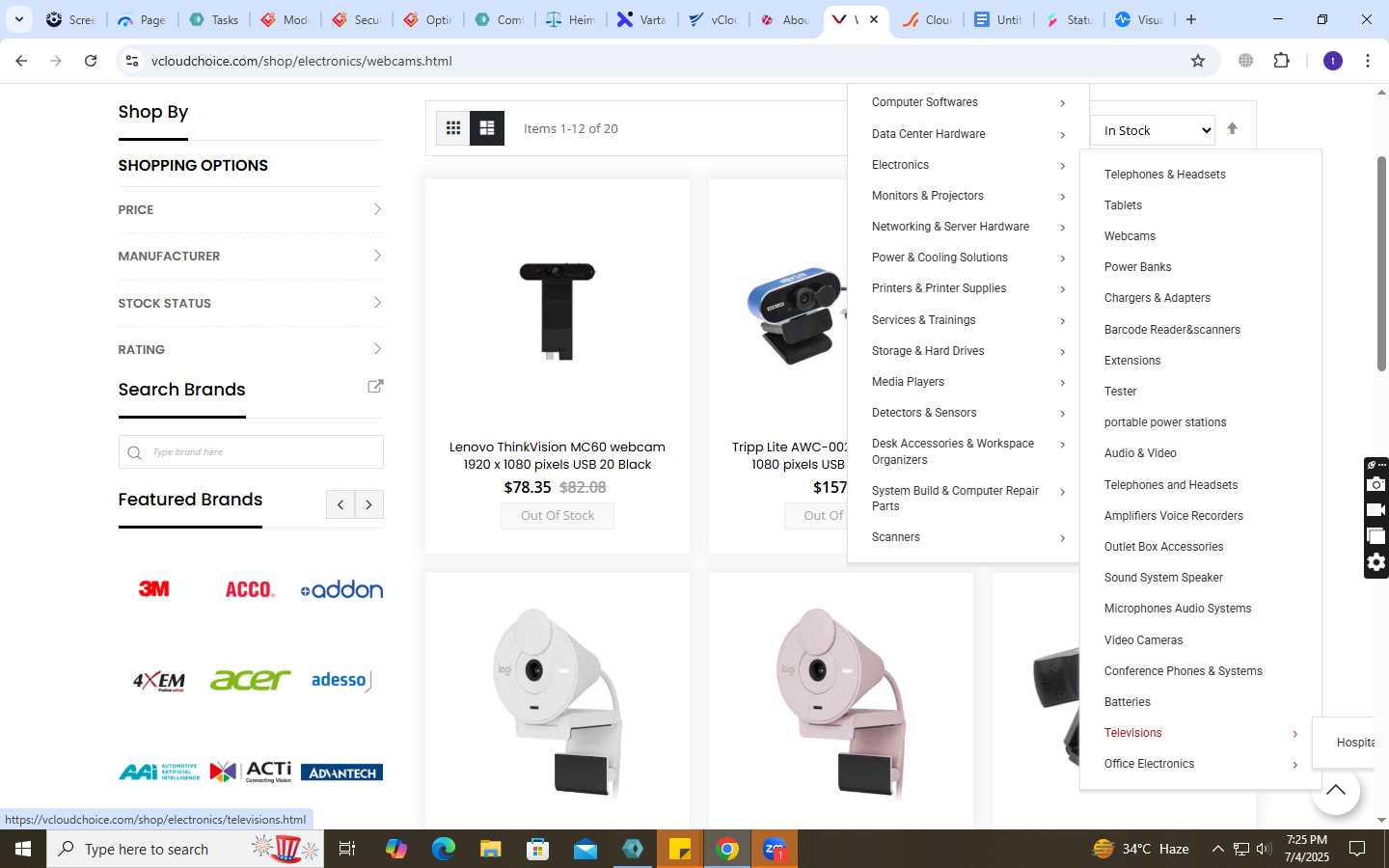Show next featured brands

coord(369,504)
